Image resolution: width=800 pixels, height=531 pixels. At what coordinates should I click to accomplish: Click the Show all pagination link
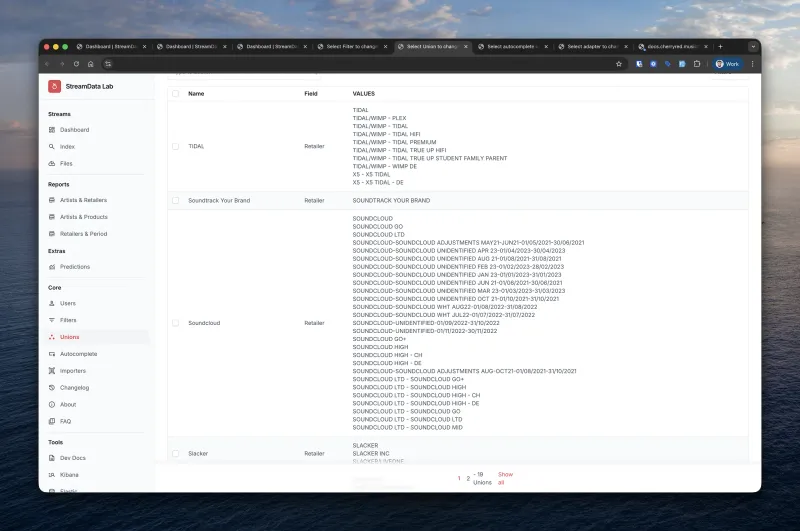tap(505, 478)
